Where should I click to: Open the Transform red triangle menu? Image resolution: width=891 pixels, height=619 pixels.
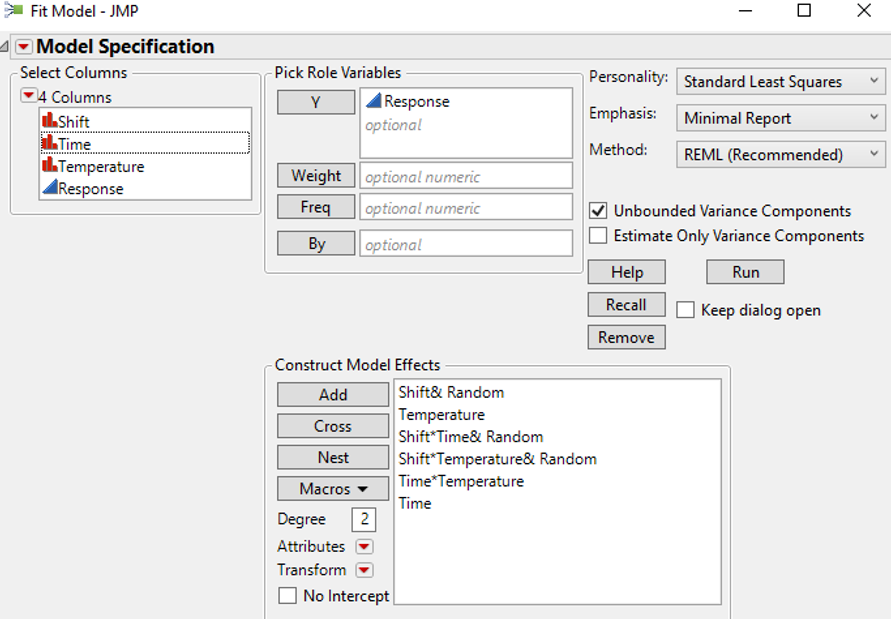tap(364, 570)
